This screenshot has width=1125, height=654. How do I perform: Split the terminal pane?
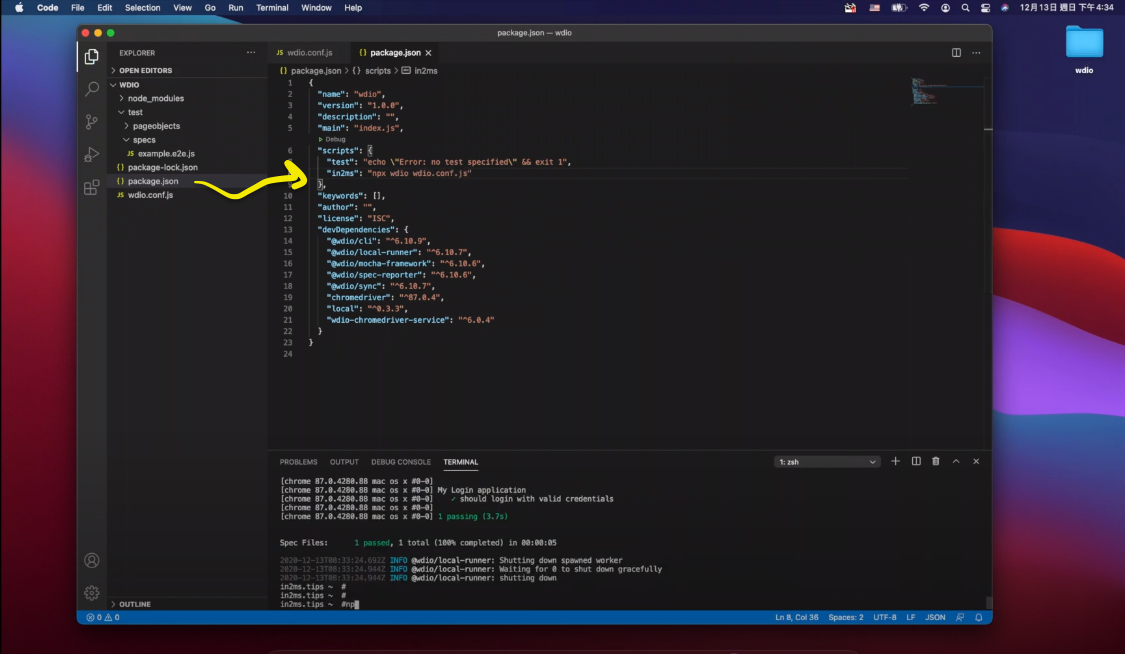click(x=916, y=462)
